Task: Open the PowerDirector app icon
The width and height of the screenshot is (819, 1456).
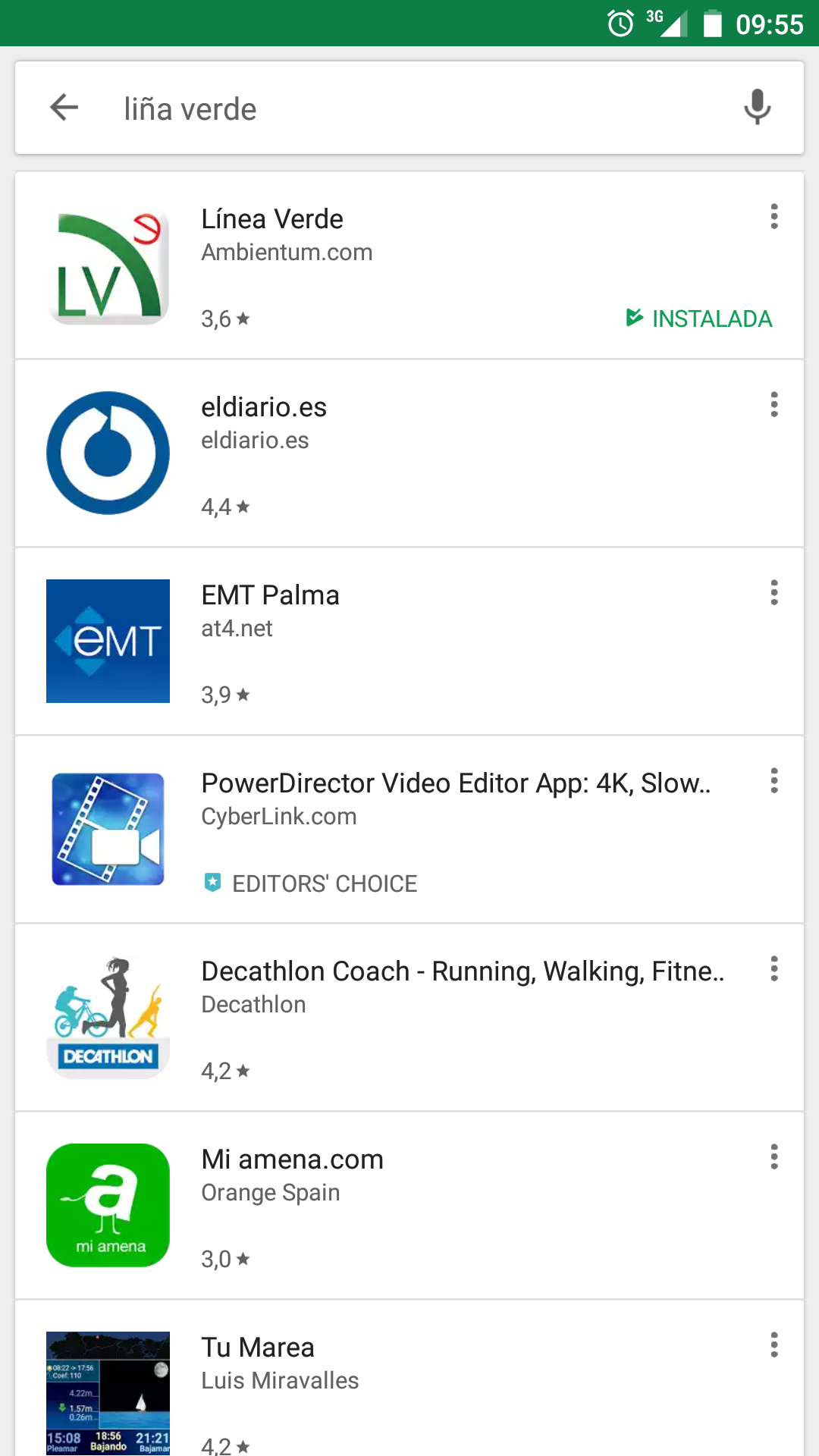Action: (108, 830)
